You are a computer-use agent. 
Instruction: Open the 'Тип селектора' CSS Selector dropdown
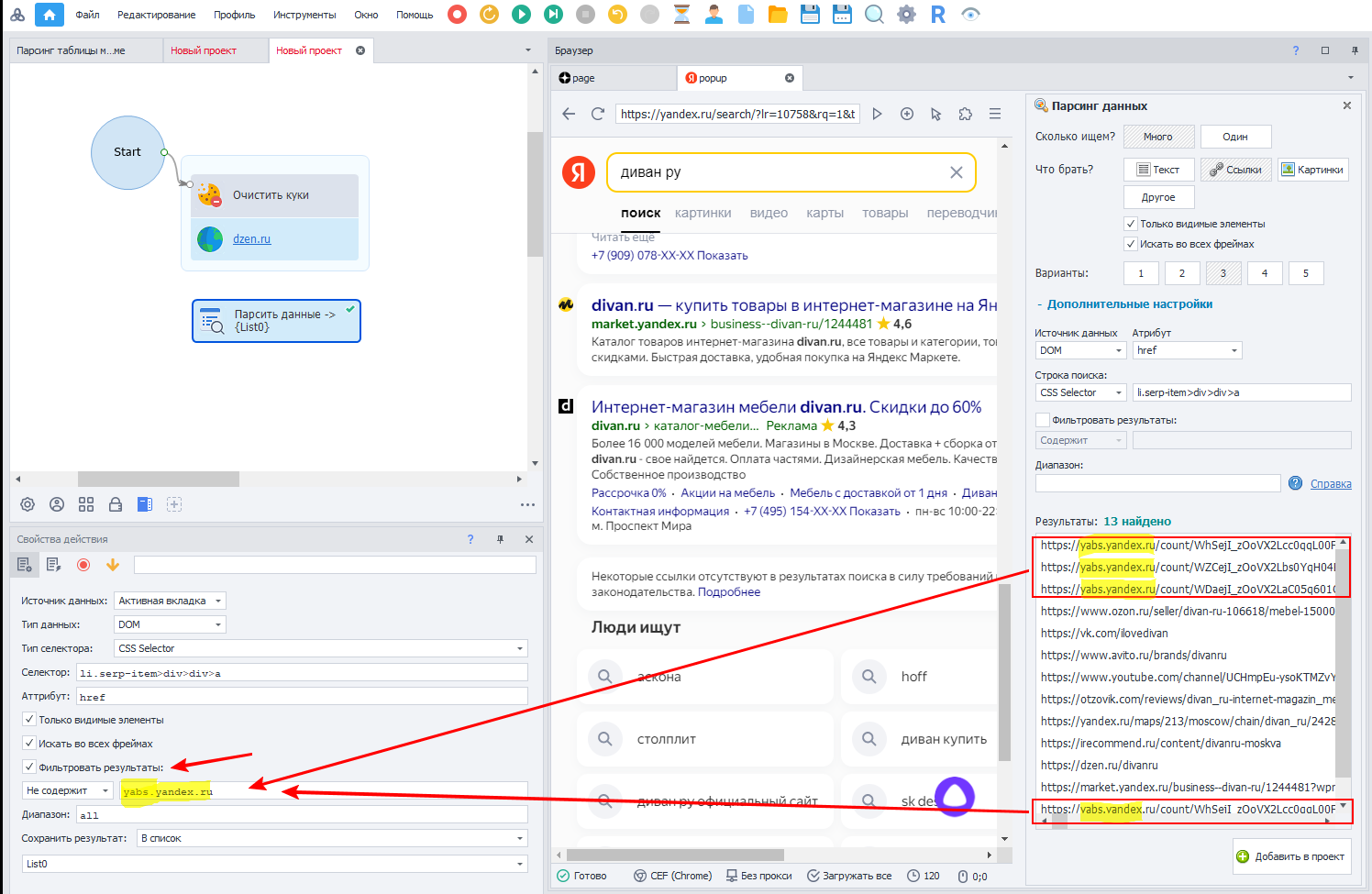point(321,648)
